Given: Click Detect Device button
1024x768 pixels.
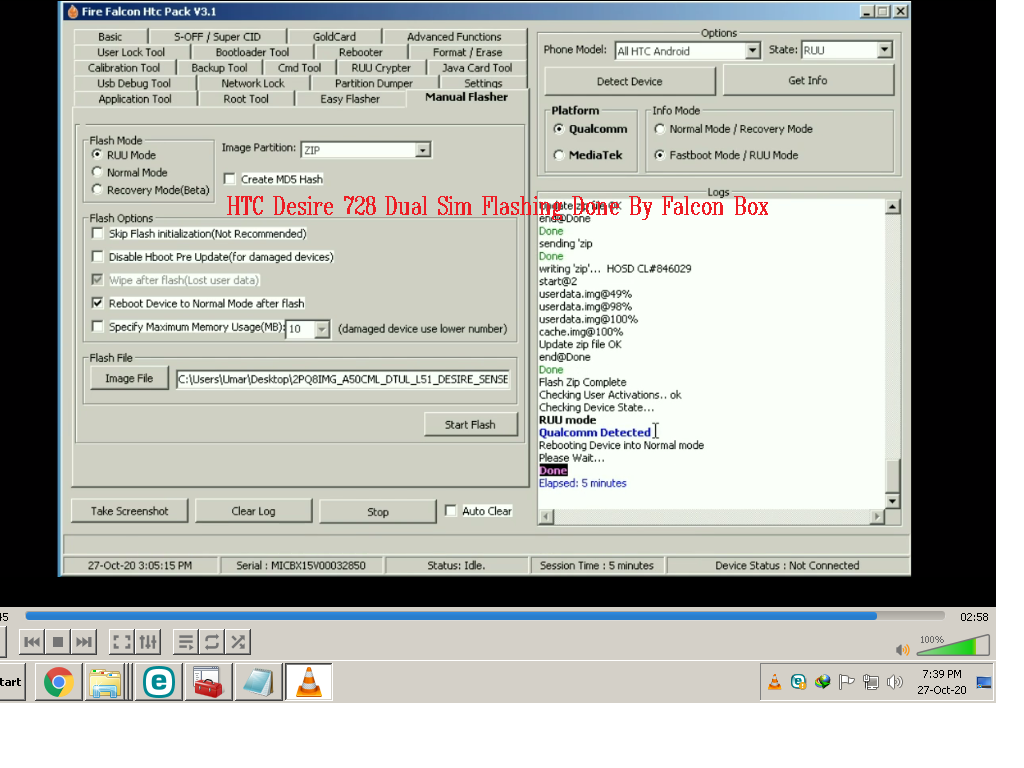Looking at the screenshot, I should pyautogui.click(x=630, y=81).
